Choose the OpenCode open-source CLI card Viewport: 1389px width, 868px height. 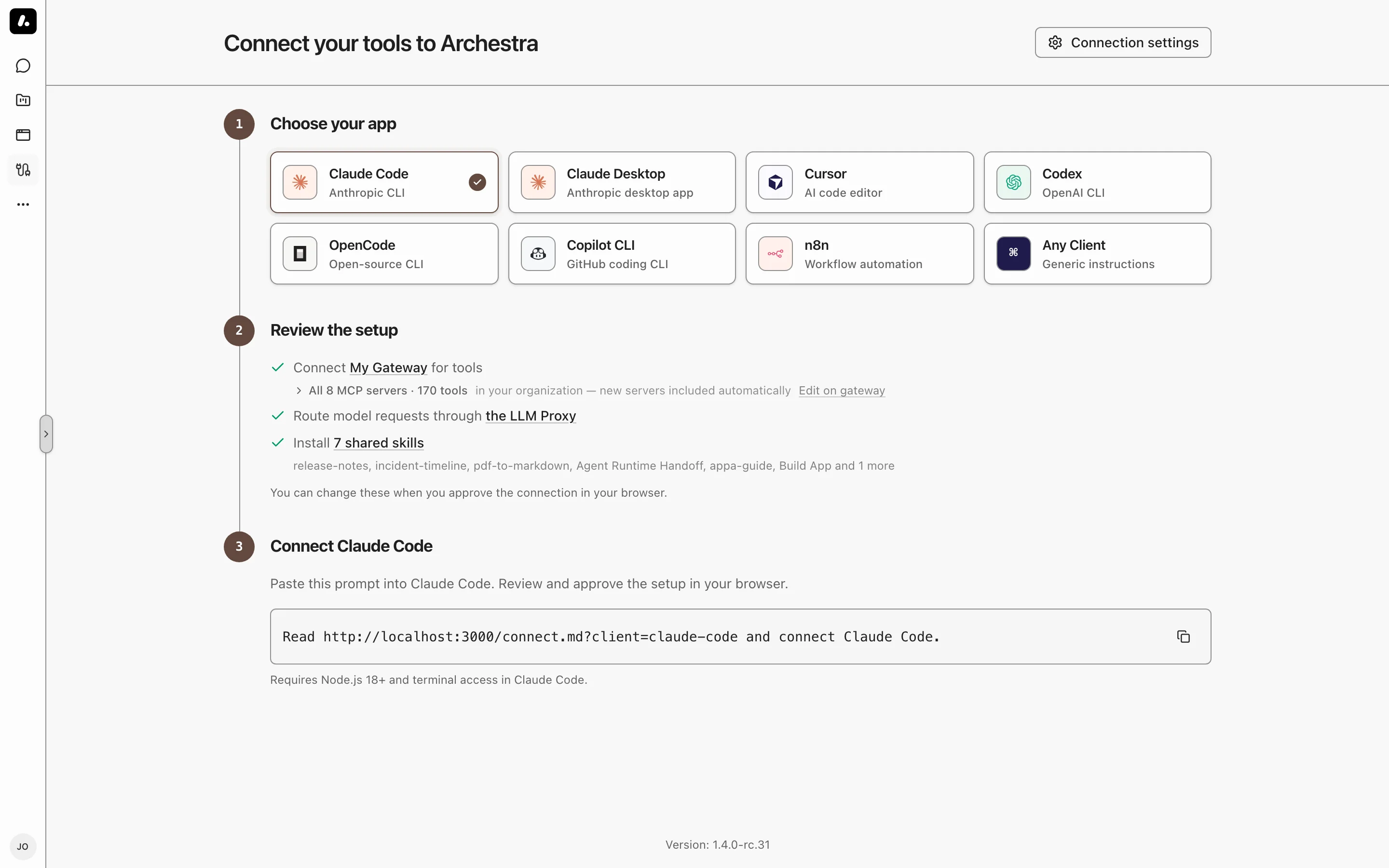(x=384, y=254)
